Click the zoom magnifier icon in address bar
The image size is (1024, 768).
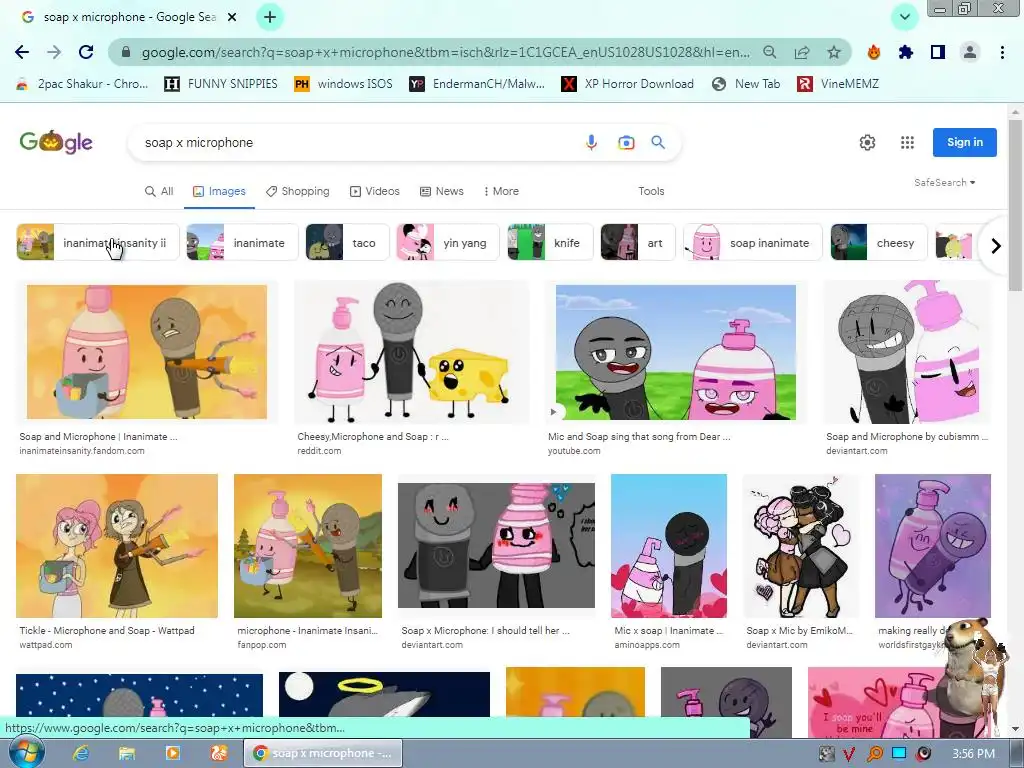770,52
